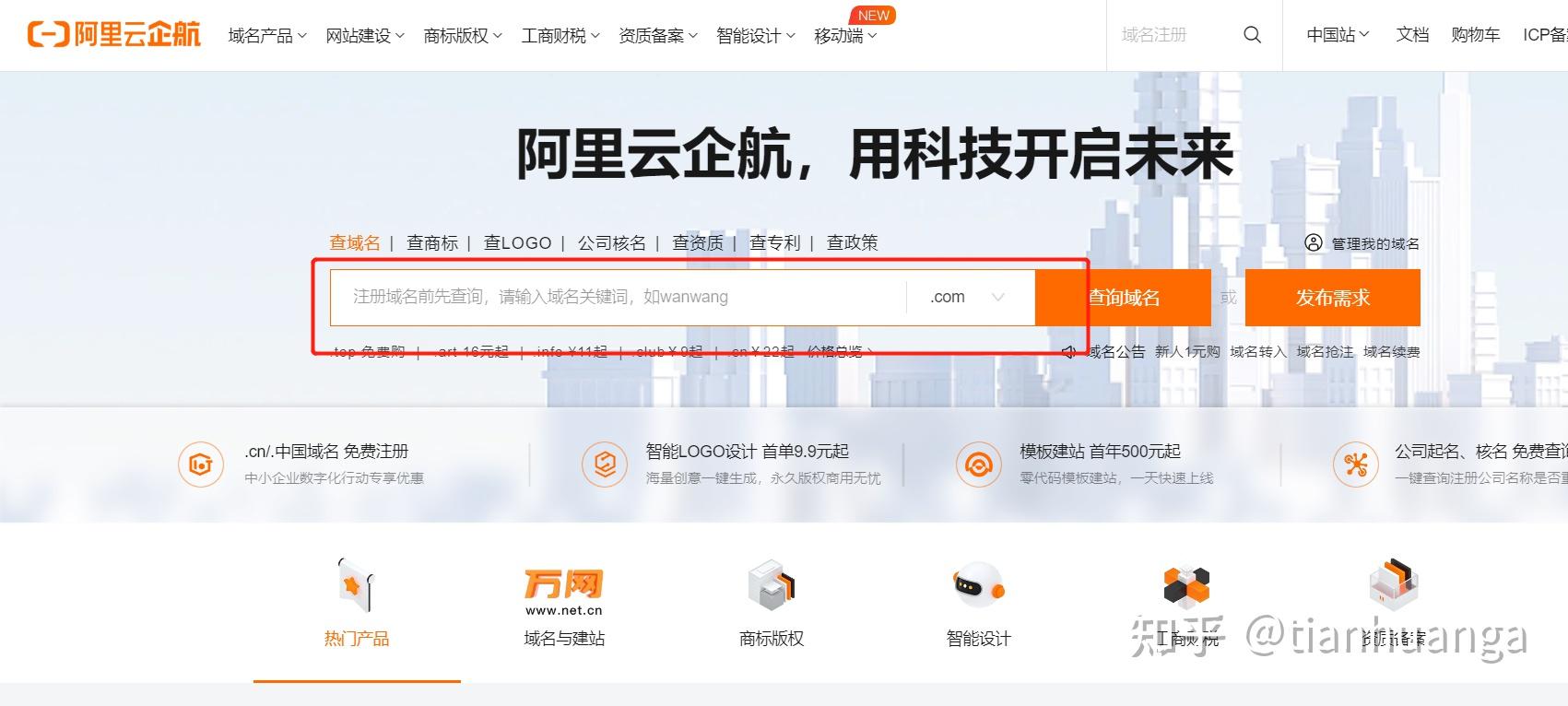The image size is (1568, 706).
Task: Choose the 智能设计 robot icon
Action: [x=978, y=585]
